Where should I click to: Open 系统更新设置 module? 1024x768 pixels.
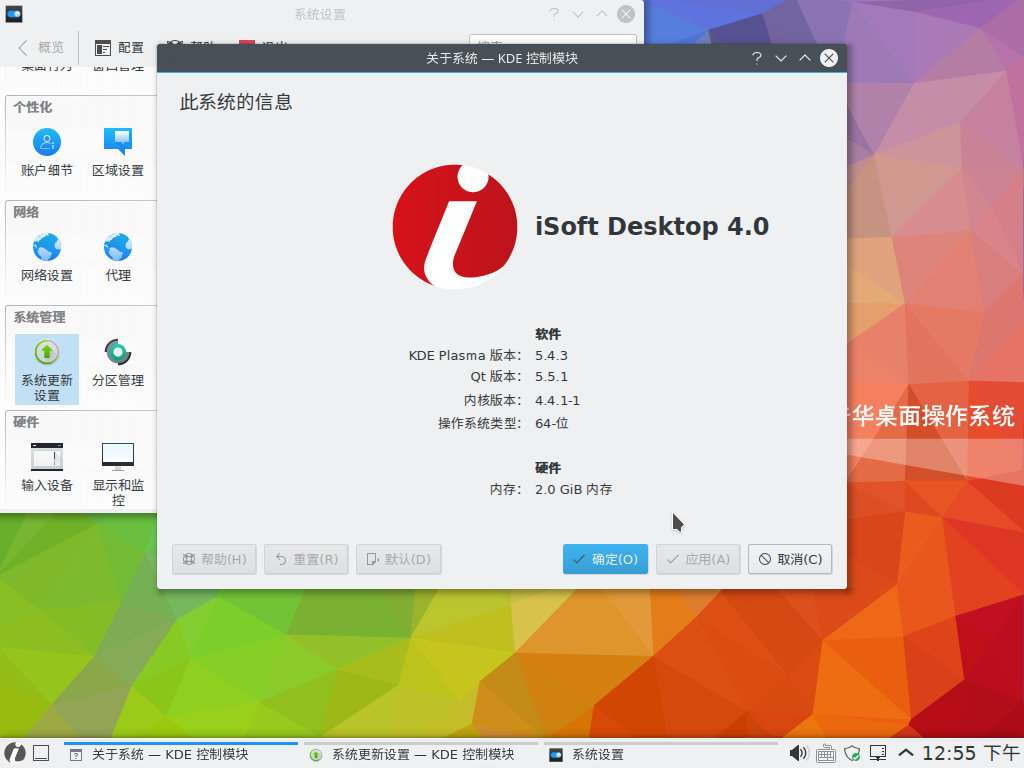click(x=46, y=370)
